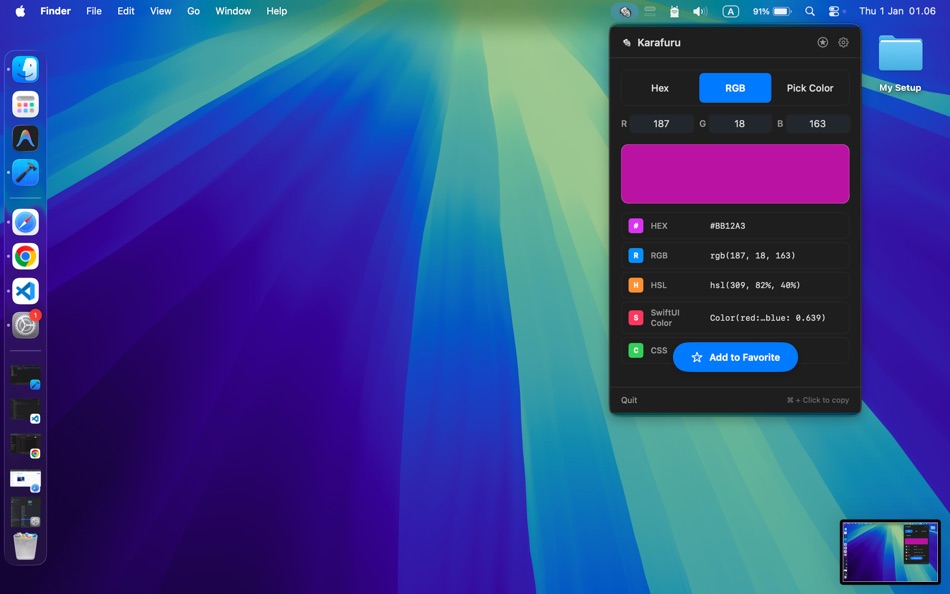This screenshot has width=950, height=594.
Task: Click the R value field showing 187
Action: pyautogui.click(x=662, y=124)
